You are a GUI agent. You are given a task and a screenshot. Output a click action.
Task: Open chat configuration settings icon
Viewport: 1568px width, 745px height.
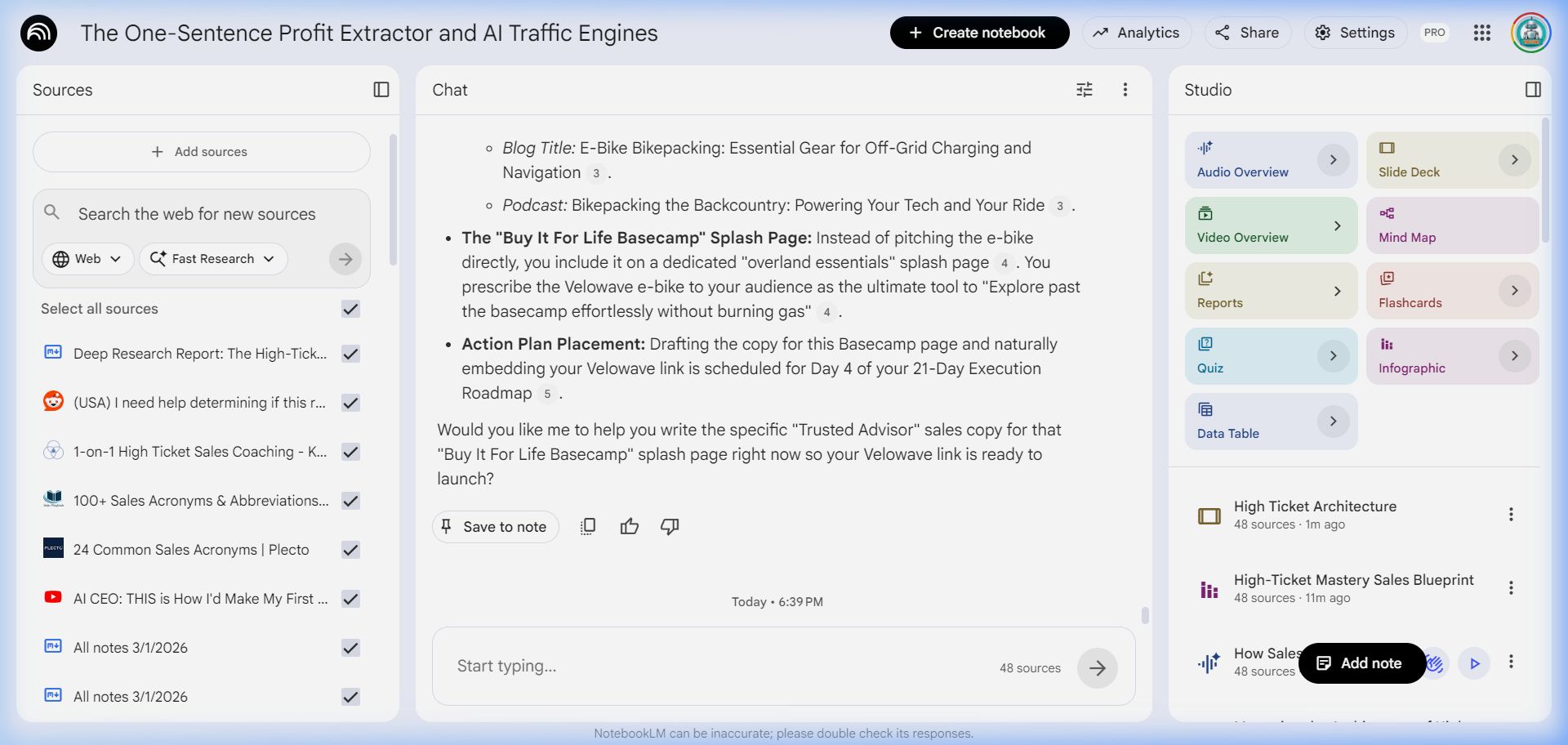1084,90
